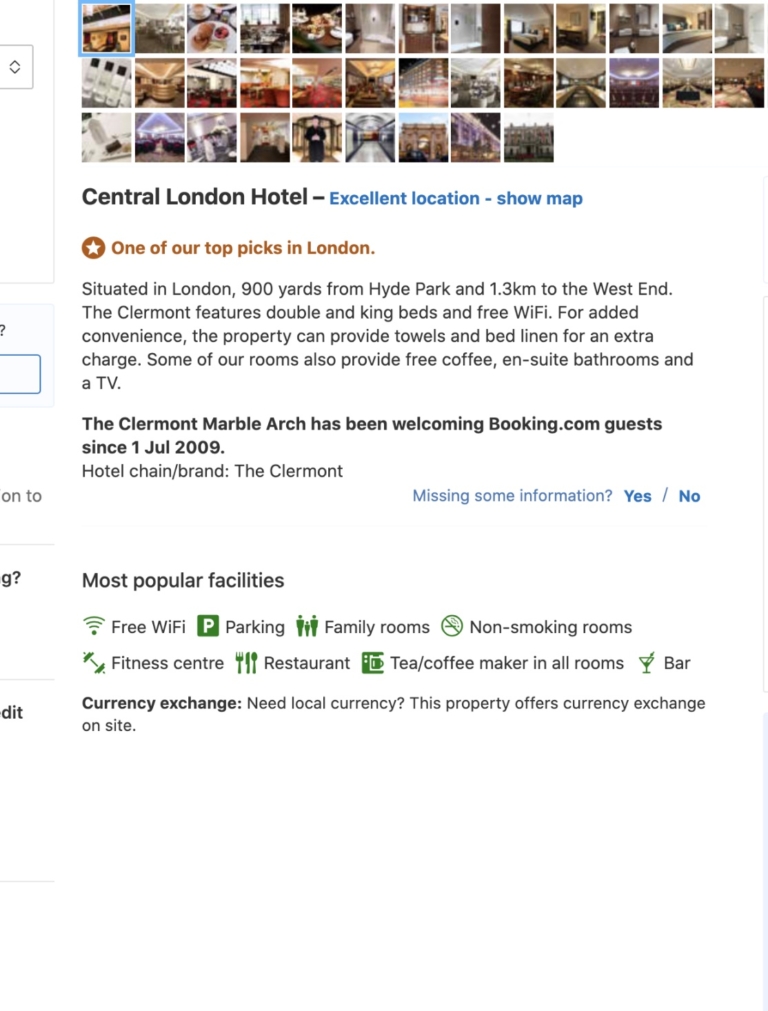Click the Restaurant fork and knife icon
Screen dimensions: 768x1011
[246, 662]
